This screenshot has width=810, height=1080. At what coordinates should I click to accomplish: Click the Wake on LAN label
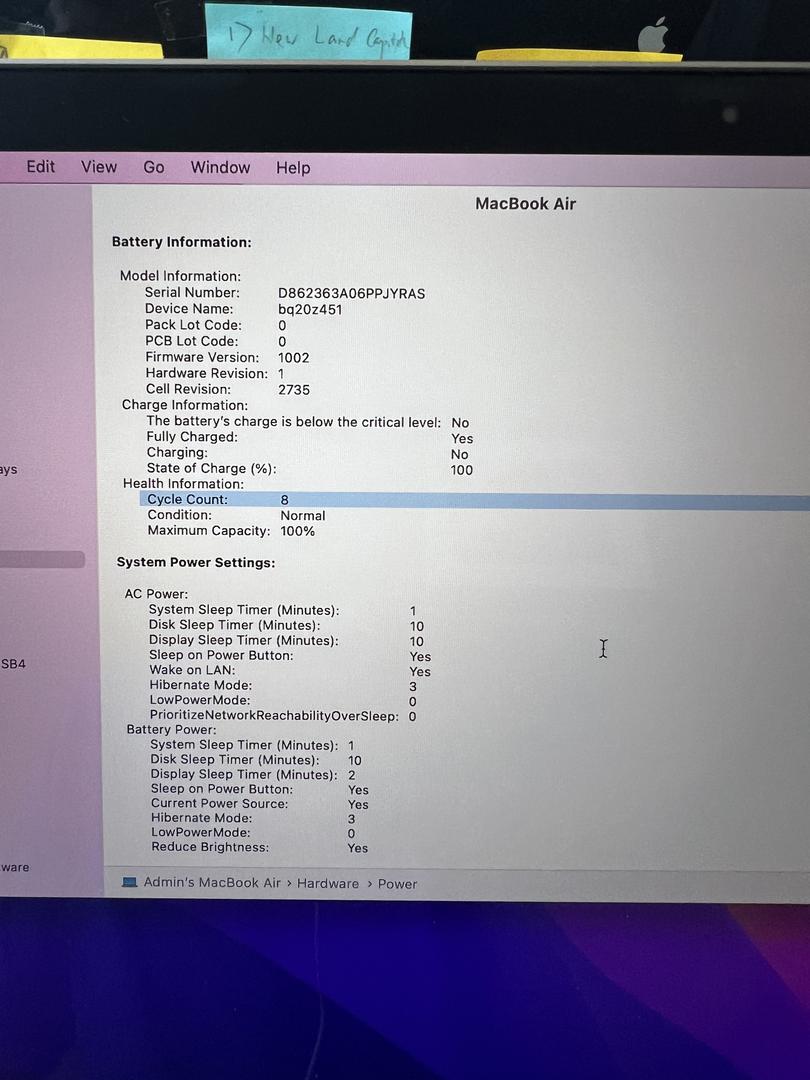(x=192, y=669)
